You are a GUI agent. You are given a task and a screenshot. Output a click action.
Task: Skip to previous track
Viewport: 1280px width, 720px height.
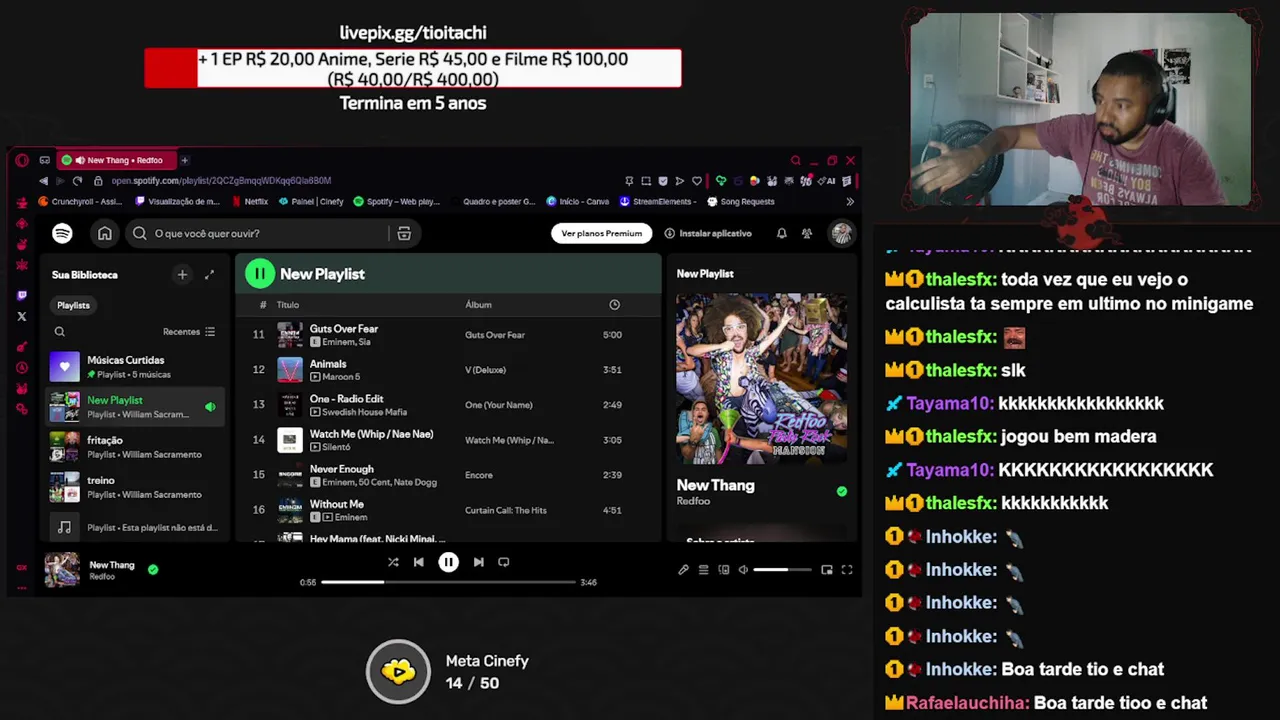pyautogui.click(x=419, y=562)
